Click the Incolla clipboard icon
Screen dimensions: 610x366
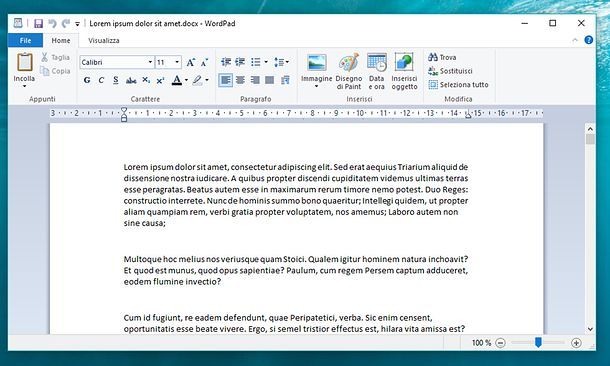pyautogui.click(x=25, y=62)
